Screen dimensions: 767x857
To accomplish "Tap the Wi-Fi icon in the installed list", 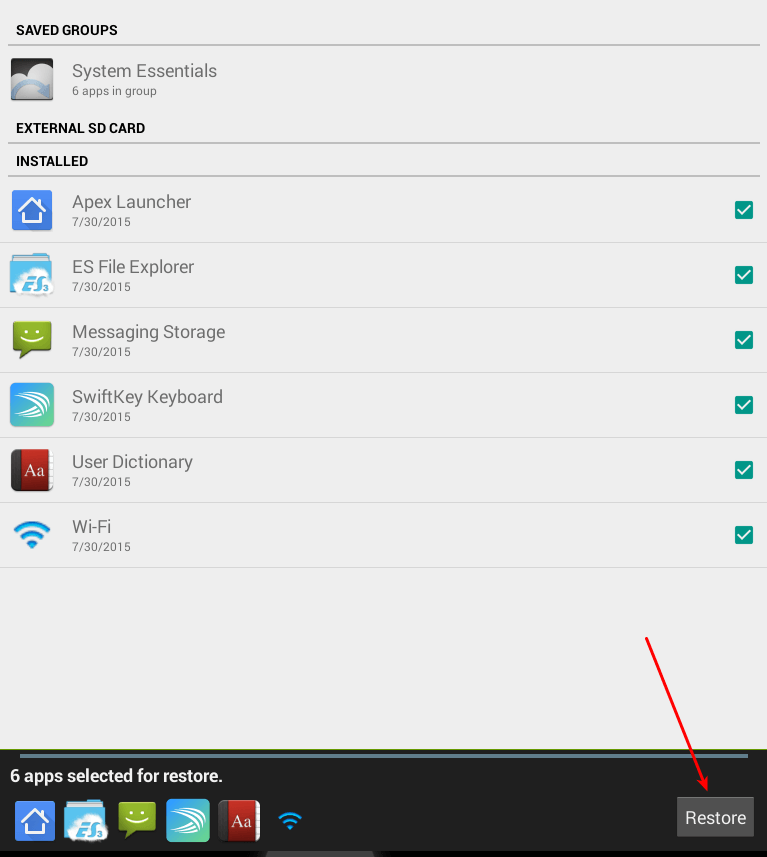I will tap(32, 535).
